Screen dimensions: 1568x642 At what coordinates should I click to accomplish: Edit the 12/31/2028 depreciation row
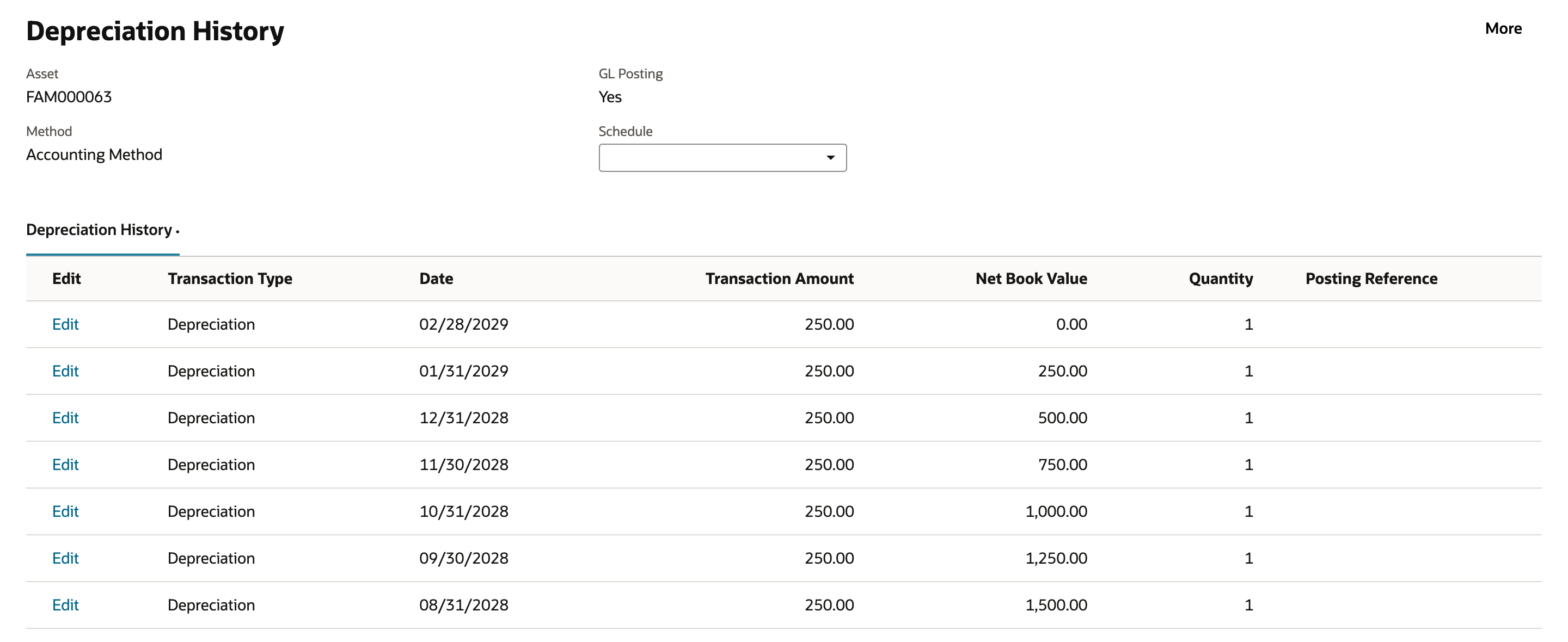pyautogui.click(x=65, y=418)
